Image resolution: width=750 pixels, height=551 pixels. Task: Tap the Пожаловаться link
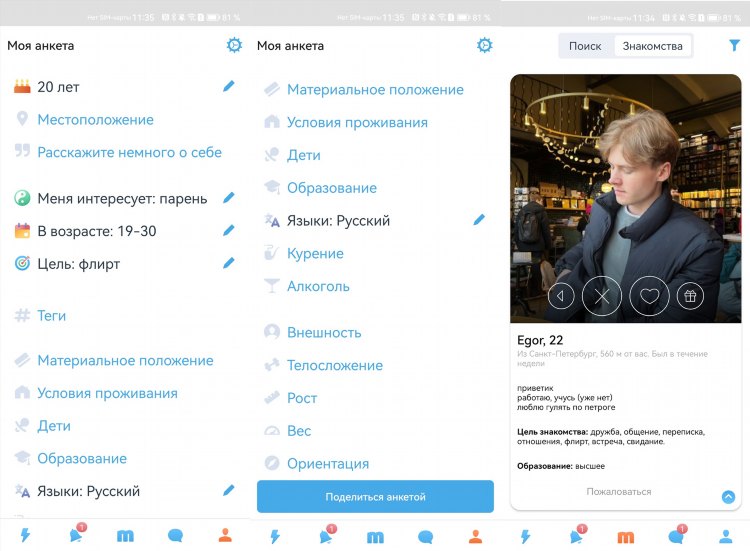618,492
